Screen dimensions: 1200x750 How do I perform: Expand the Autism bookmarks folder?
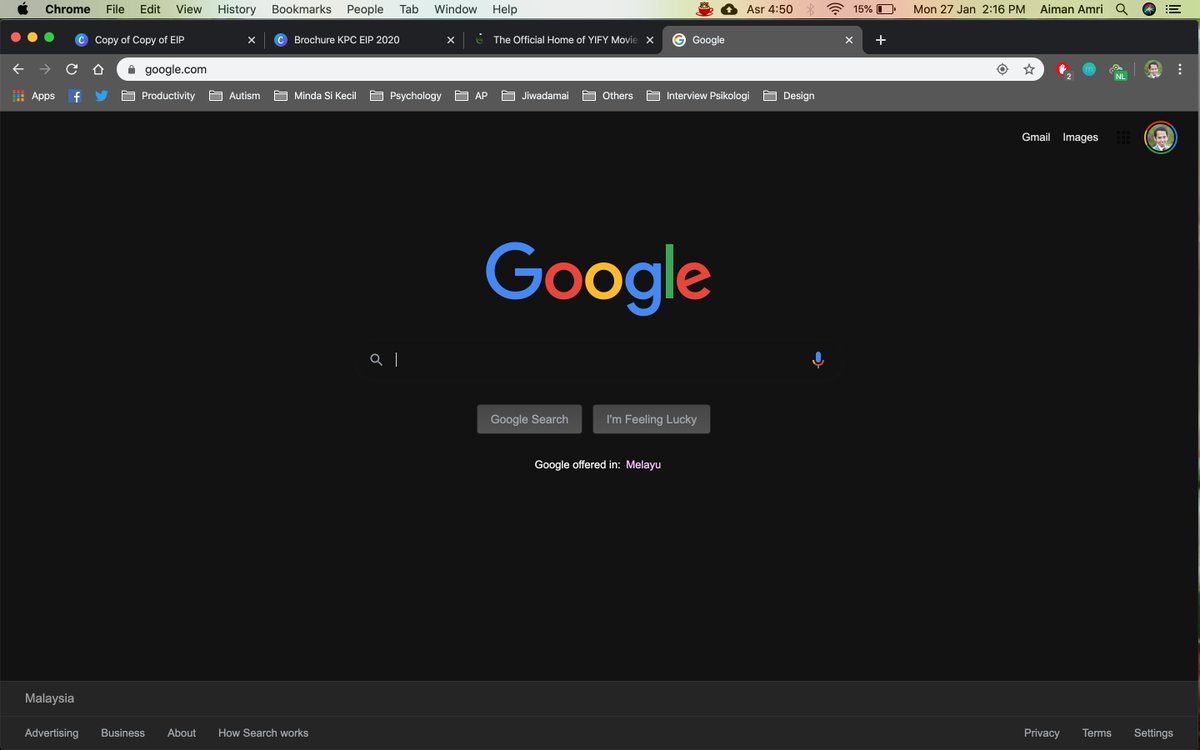click(x=234, y=96)
